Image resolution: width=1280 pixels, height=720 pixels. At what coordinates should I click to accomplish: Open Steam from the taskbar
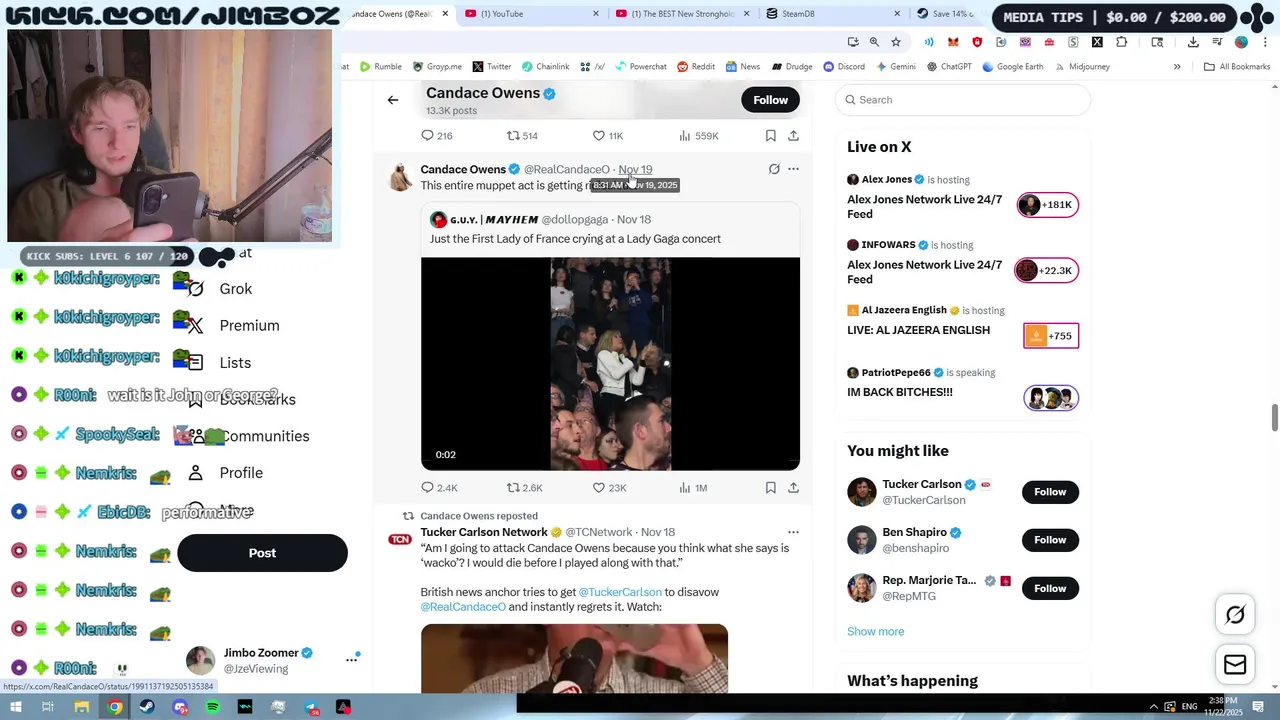pos(147,707)
